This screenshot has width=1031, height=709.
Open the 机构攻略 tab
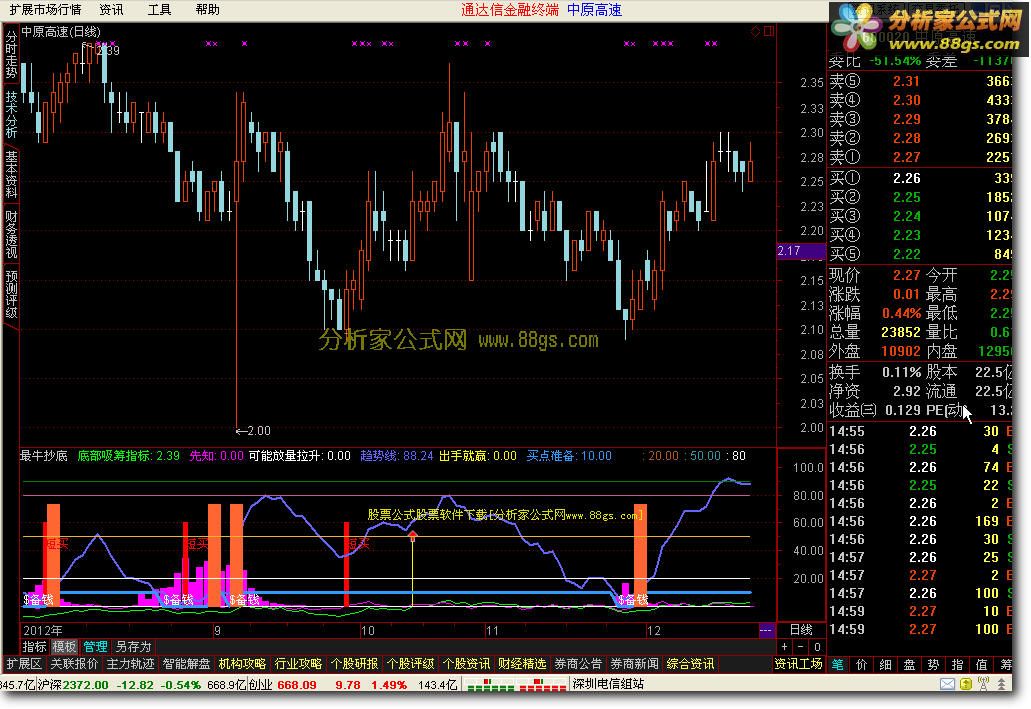[243, 664]
